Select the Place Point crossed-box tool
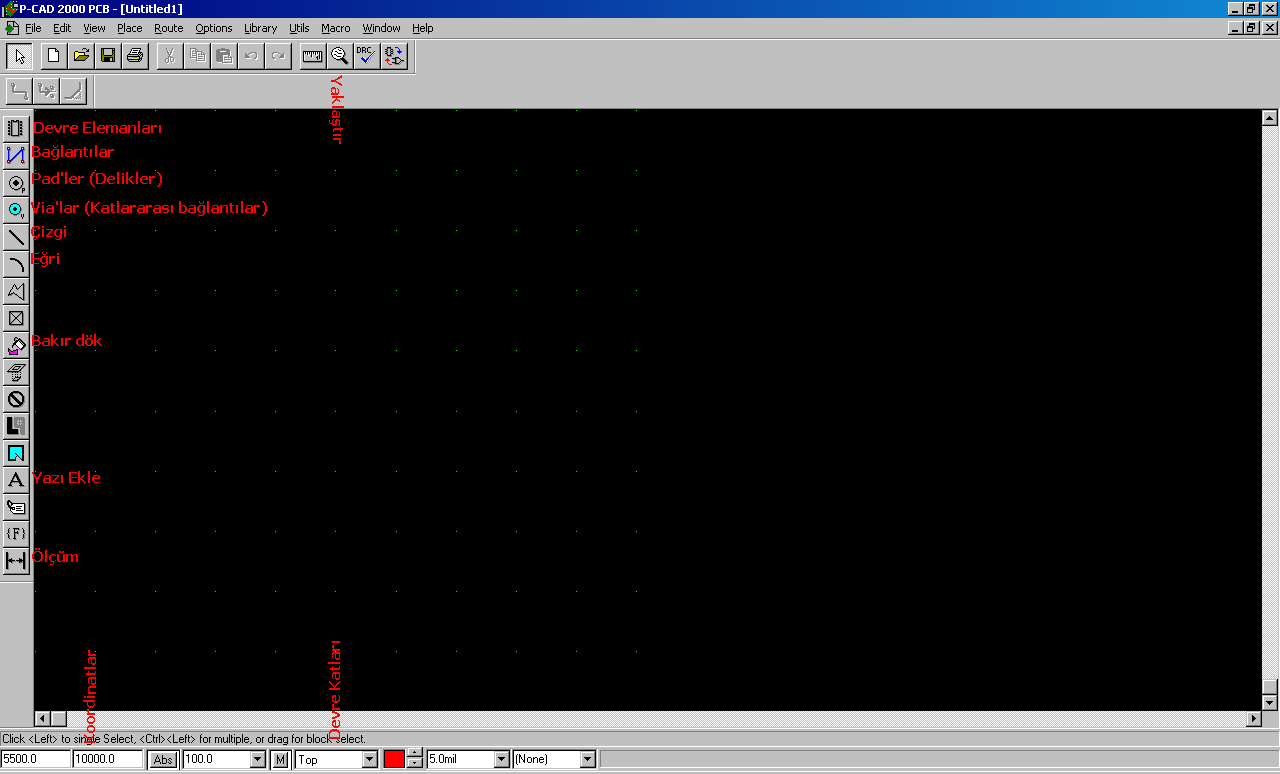The image size is (1280, 774). tap(16, 318)
